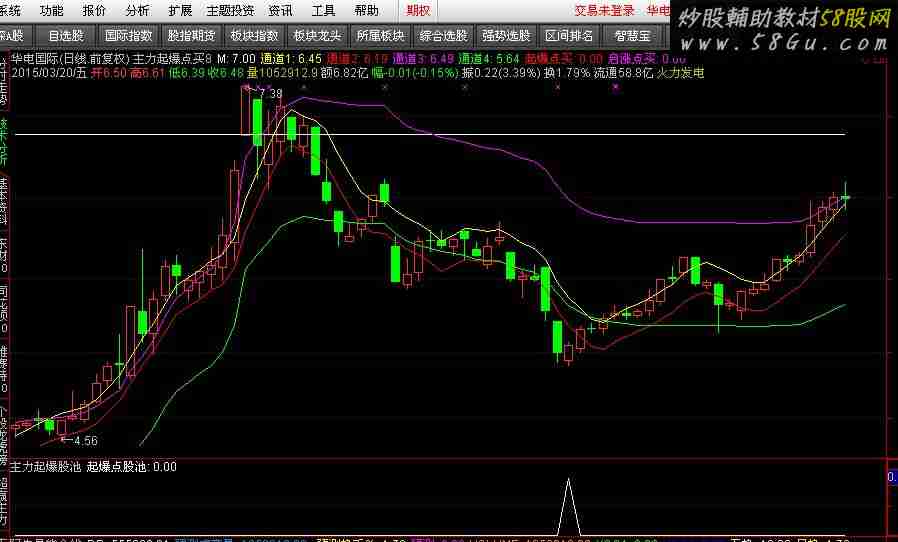Click the 额6.82亿 amount value

(x=344, y=73)
